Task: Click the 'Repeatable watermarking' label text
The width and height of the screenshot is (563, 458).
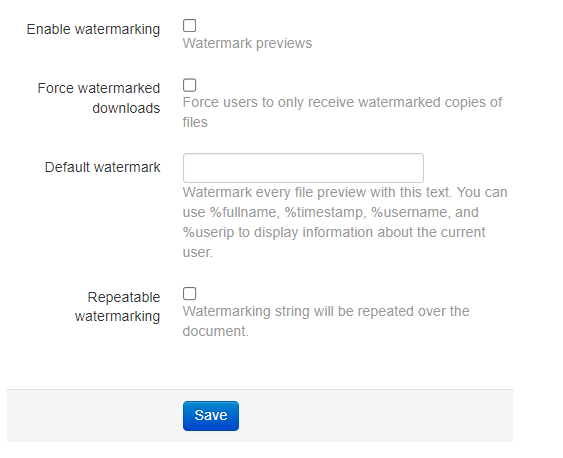Action: coord(117,307)
